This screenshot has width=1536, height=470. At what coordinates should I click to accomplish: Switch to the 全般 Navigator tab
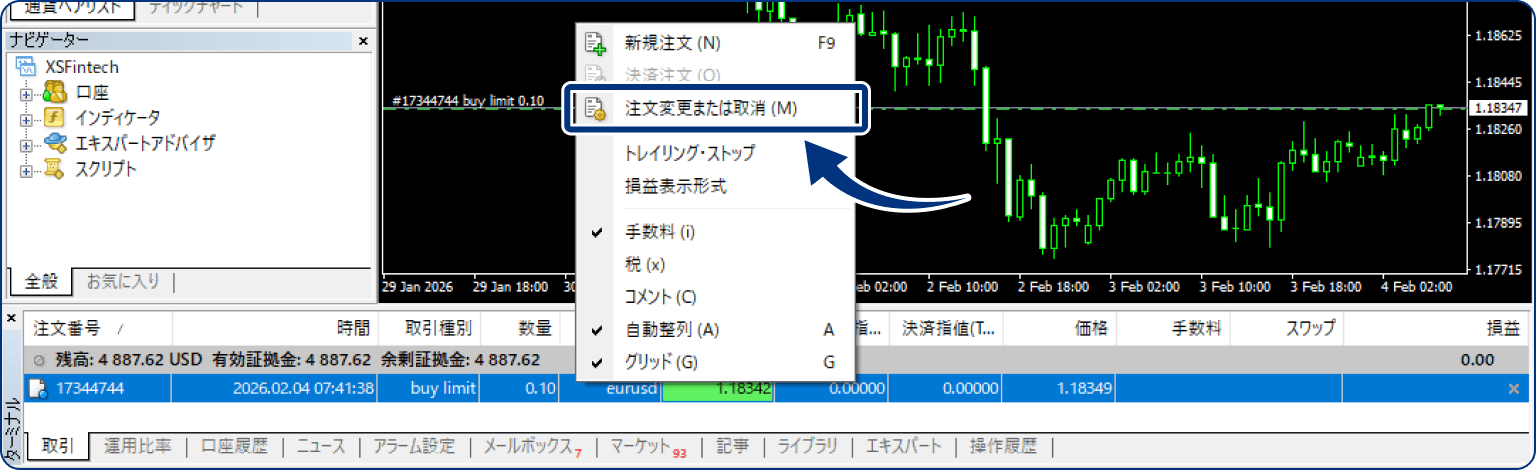pyautogui.click(x=41, y=282)
